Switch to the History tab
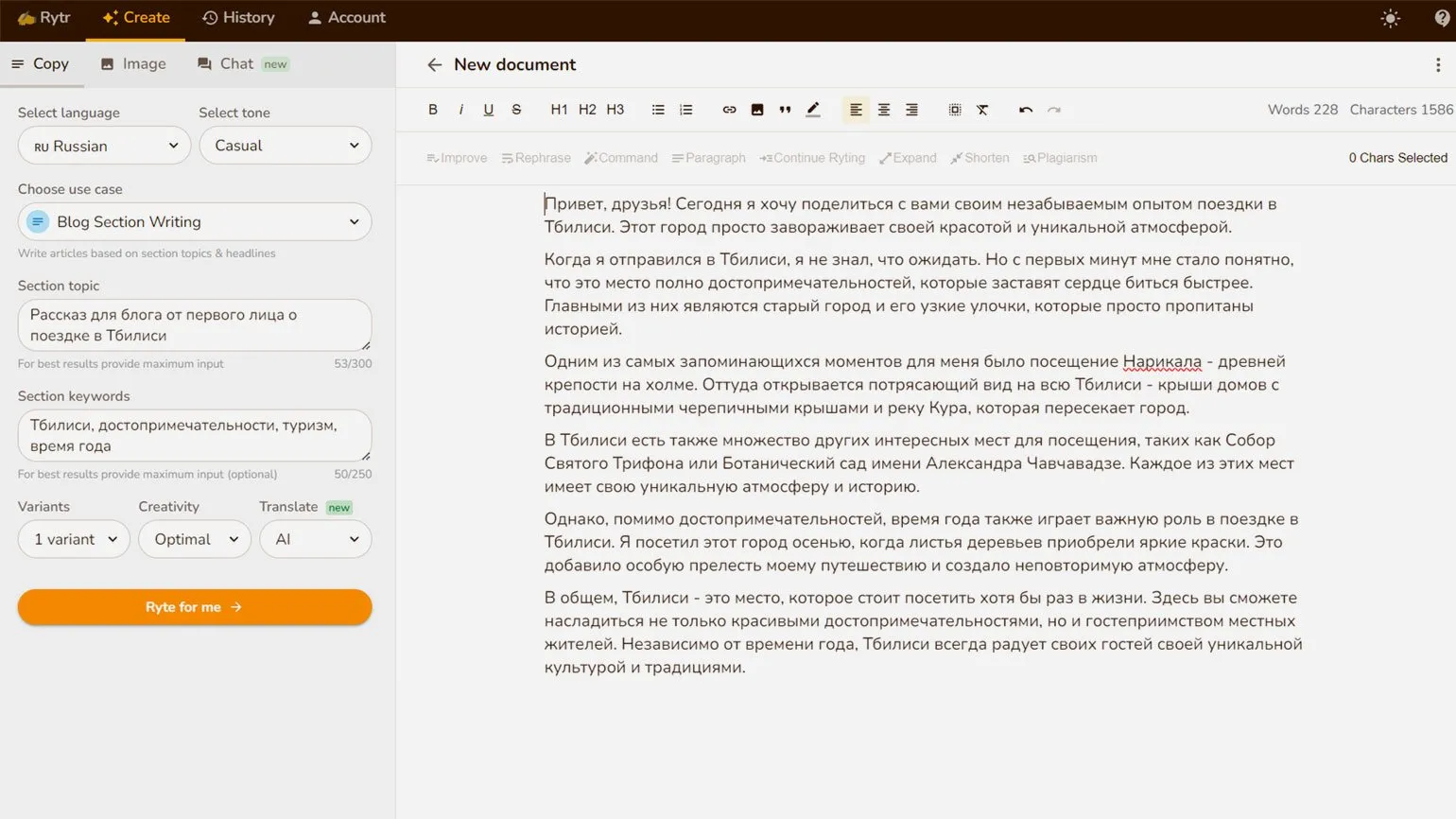Viewport: 1456px width, 819px height. coord(238,18)
